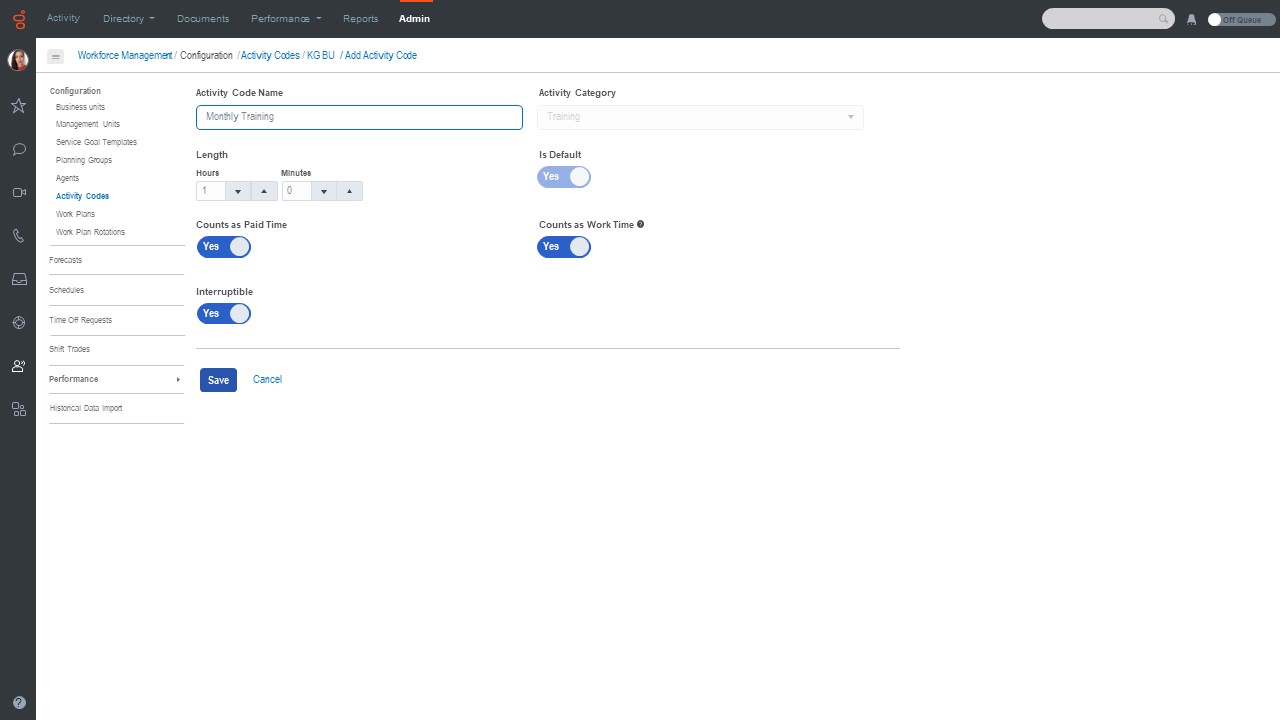Click the Genesys logo in the top bar

pyautogui.click(x=18, y=19)
